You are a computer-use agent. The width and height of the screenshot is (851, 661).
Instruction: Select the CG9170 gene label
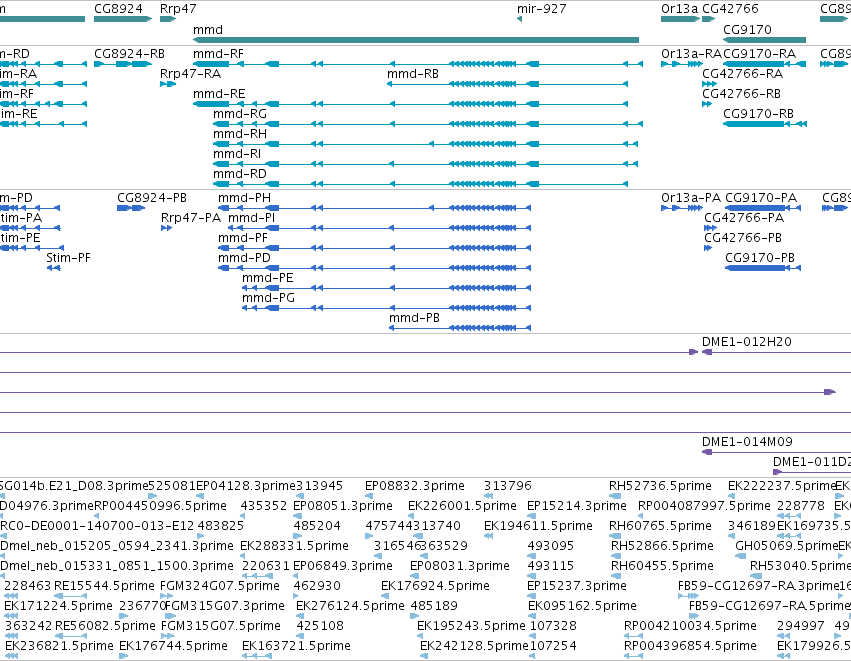pos(747,29)
